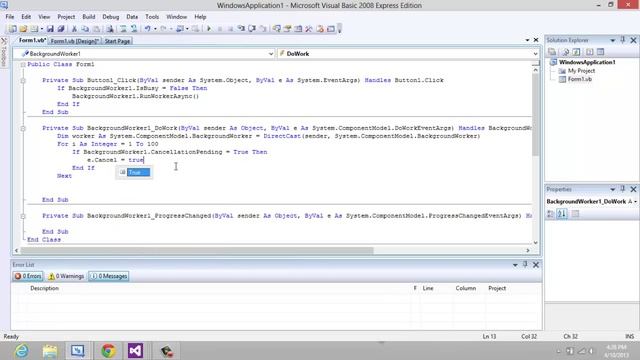This screenshot has height=360, width=640.
Task: Click the Open File toolbar icon
Action: point(23,29)
